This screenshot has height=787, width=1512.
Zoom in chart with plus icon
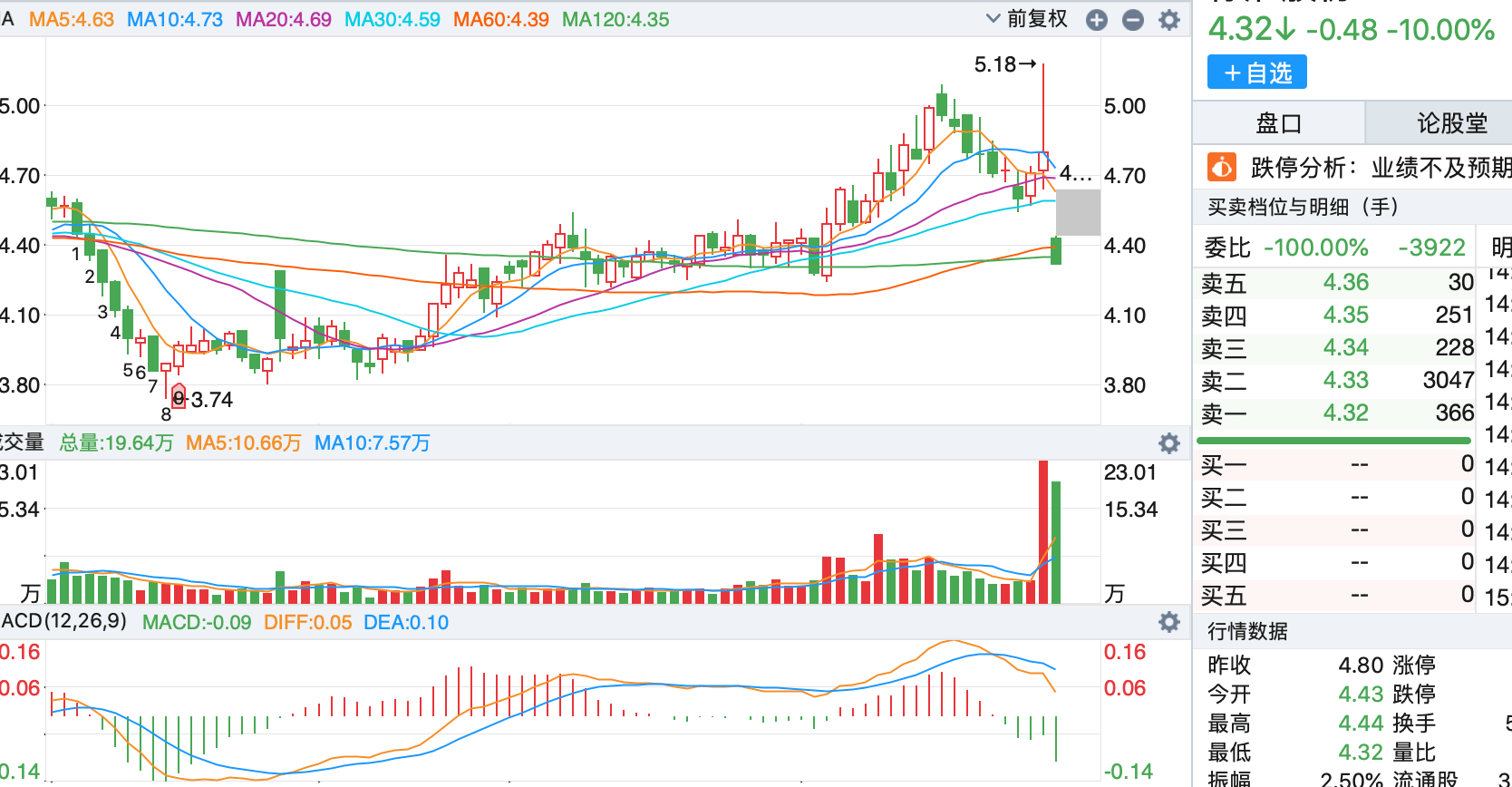[1097, 20]
